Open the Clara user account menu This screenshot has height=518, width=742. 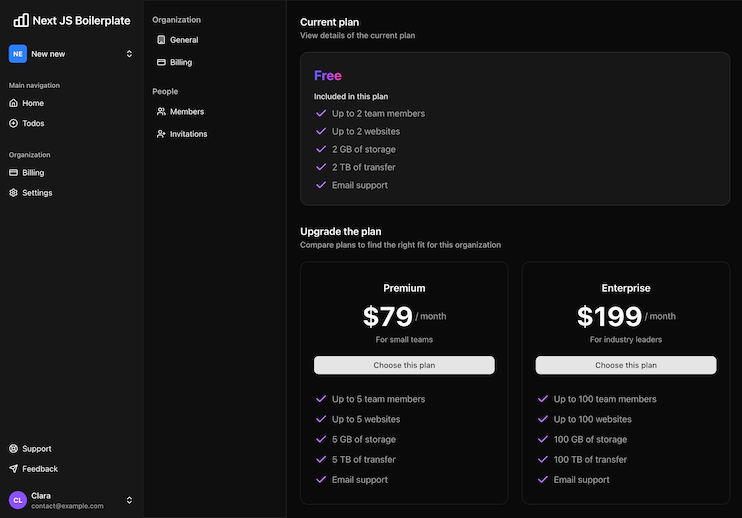(129, 500)
